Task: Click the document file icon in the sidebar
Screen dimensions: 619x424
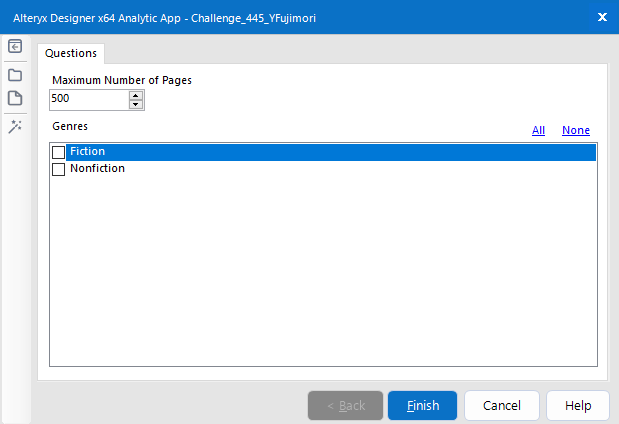Action: tap(15, 99)
